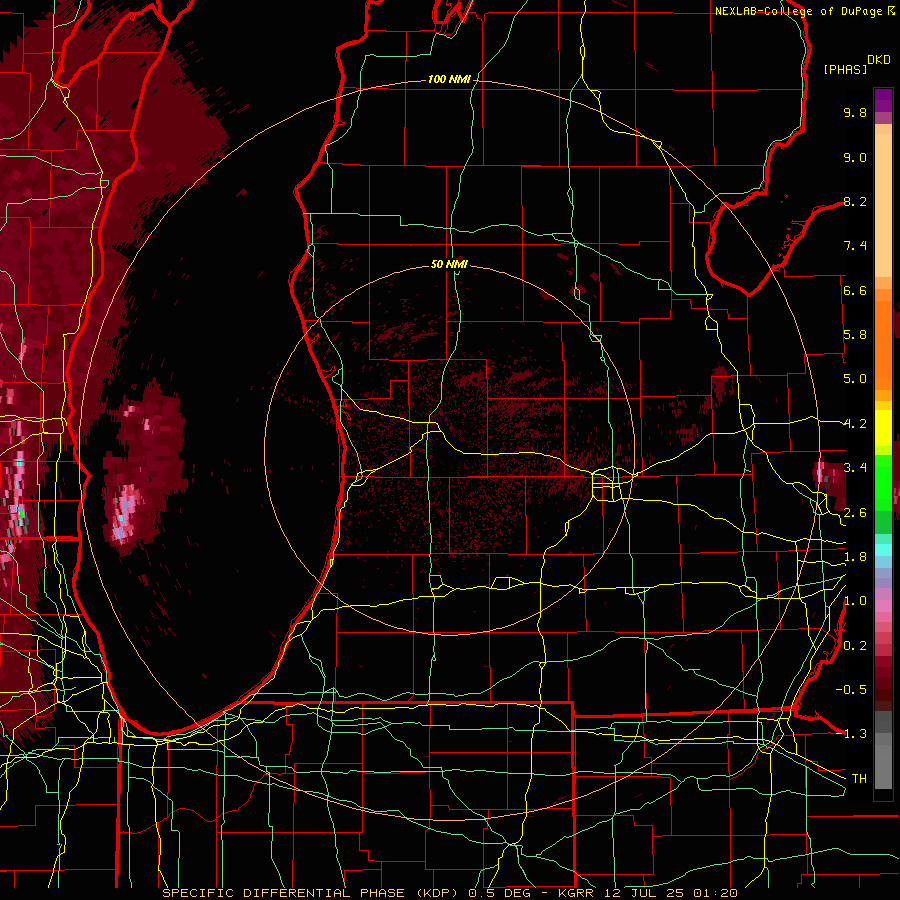This screenshot has height=900, width=900.
Task: Pick the cyan band on the color scale
Action: (883, 550)
